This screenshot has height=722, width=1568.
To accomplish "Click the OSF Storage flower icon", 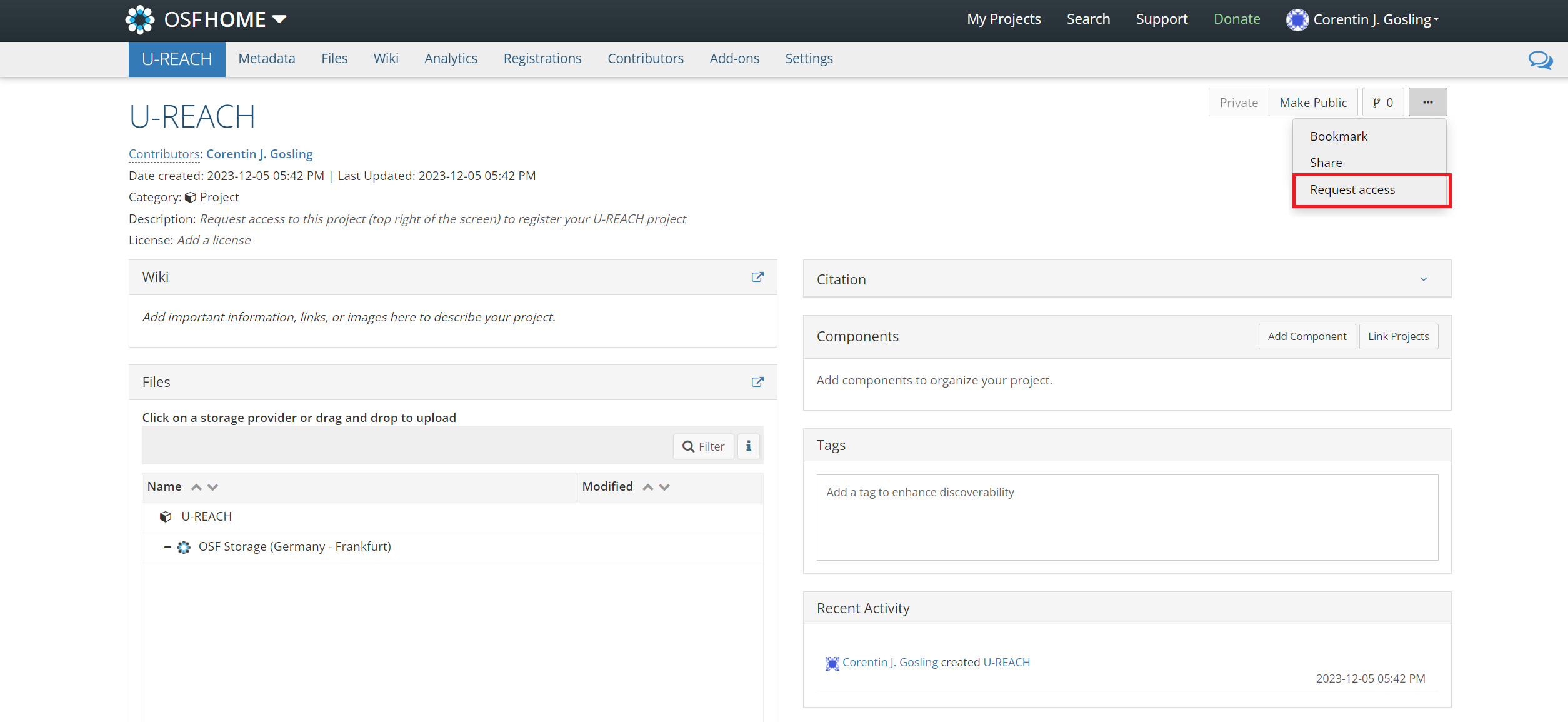I will click(183, 547).
